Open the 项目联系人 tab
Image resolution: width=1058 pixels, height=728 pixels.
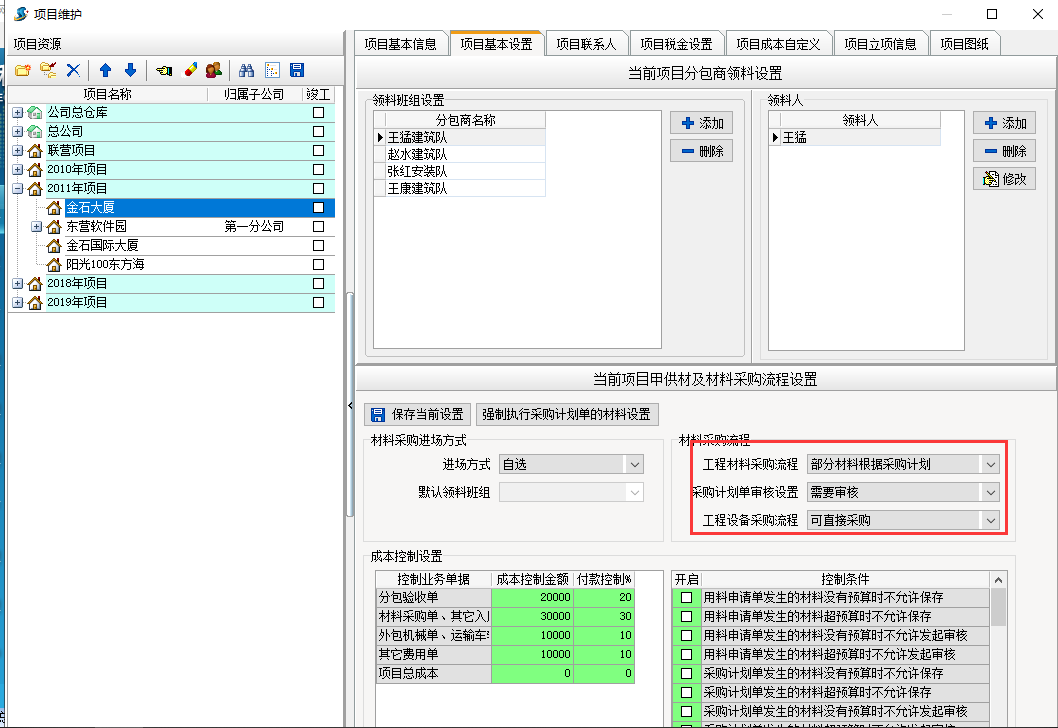(586, 44)
